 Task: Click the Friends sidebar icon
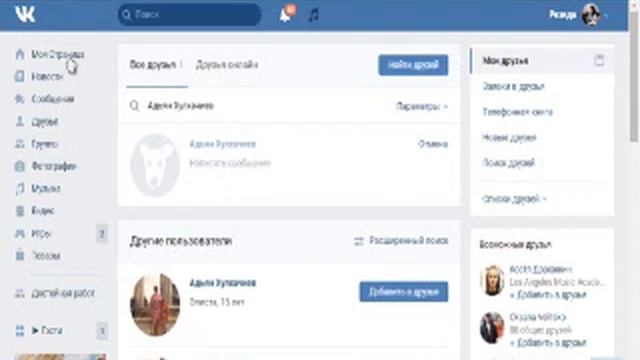tap(20, 121)
